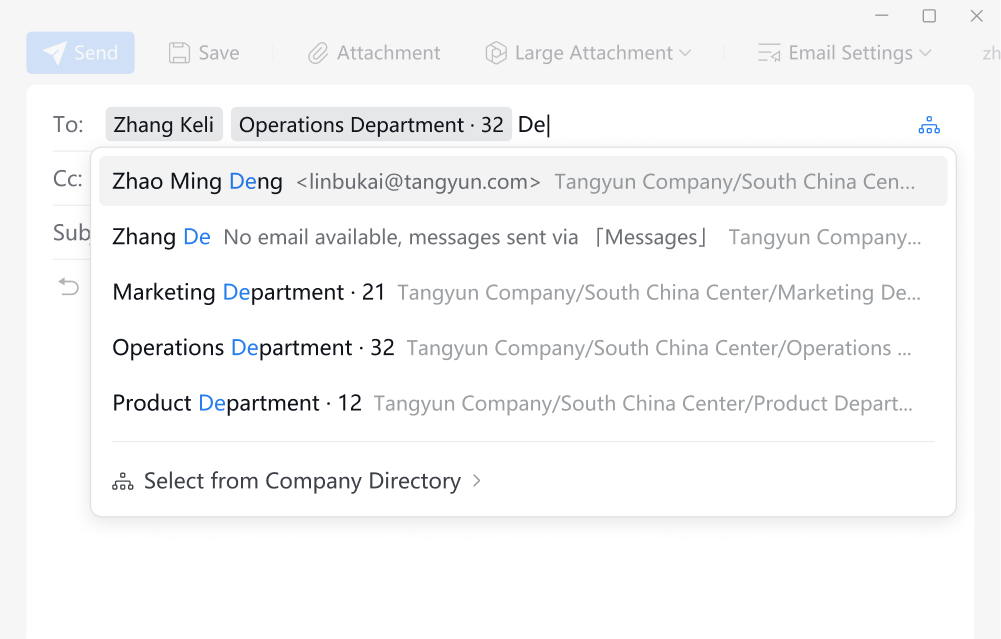Click the Zhang Keli recipient chip
This screenshot has width=1001, height=639.
(x=164, y=125)
